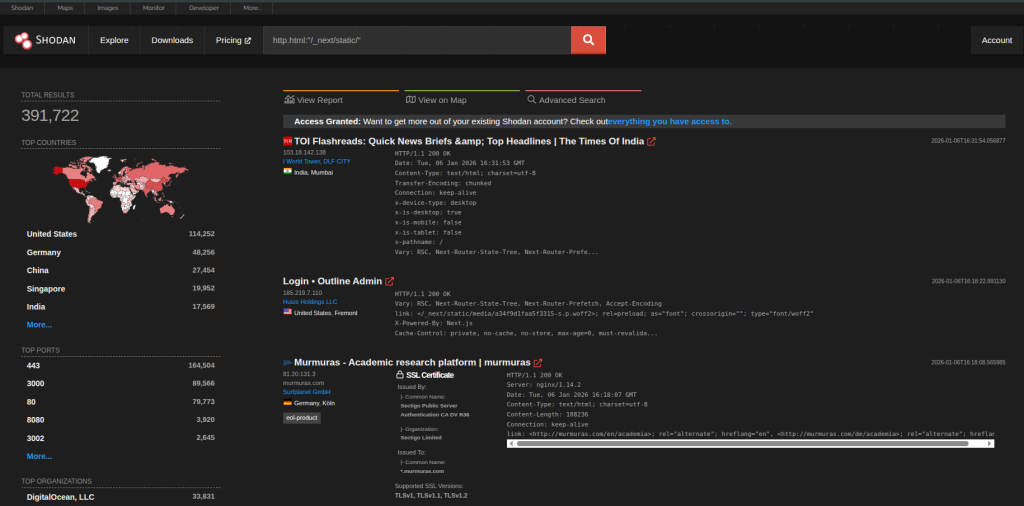Click the SSL Certificate lock icon
The height and width of the screenshot is (506, 1024).
click(400, 375)
